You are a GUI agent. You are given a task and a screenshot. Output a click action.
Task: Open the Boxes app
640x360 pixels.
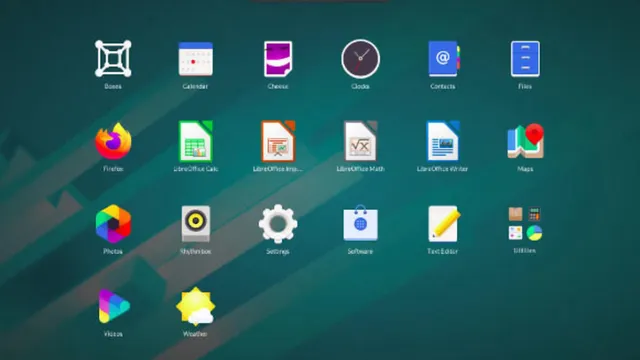click(113, 59)
